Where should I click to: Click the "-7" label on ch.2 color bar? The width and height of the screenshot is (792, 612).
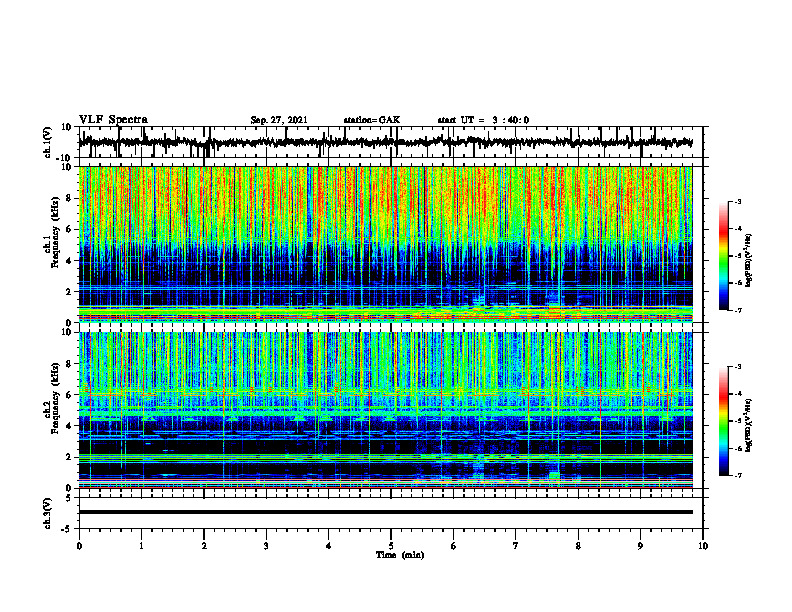coord(738,476)
